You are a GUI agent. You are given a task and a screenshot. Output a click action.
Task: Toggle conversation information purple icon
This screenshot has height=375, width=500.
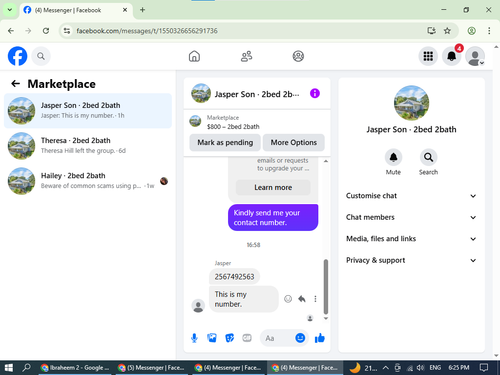pyautogui.click(x=315, y=93)
